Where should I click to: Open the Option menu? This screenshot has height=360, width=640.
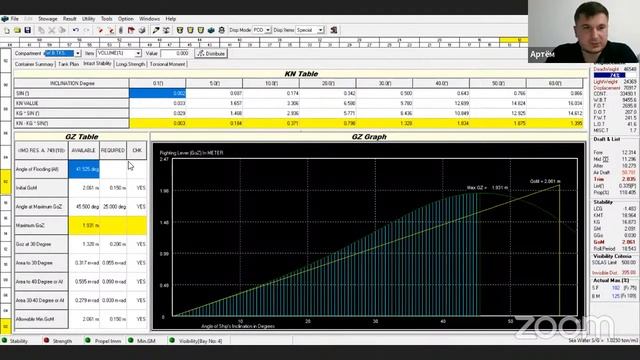126,19
